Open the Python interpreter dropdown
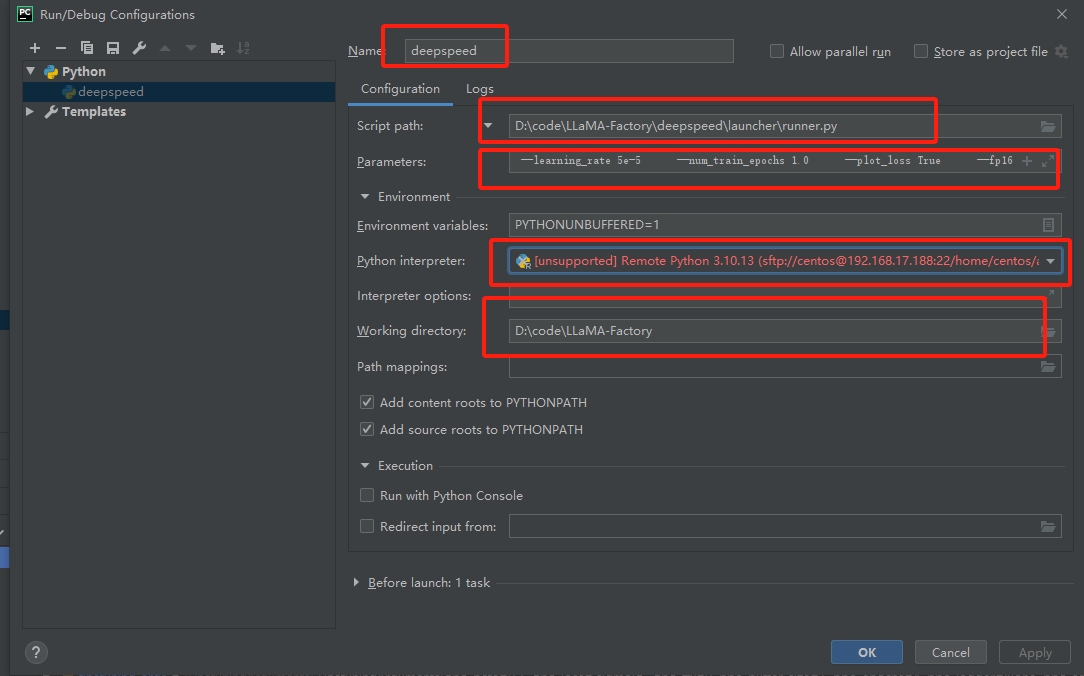1084x676 pixels. [x=1050, y=261]
